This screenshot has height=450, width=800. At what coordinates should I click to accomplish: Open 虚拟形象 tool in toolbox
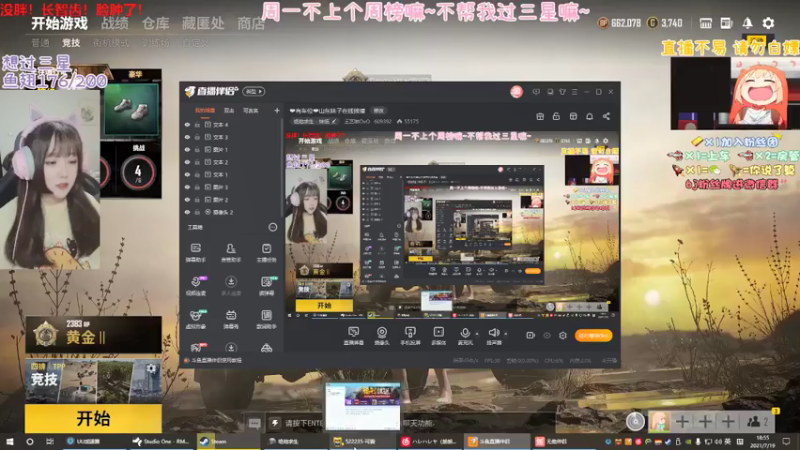pos(195,319)
